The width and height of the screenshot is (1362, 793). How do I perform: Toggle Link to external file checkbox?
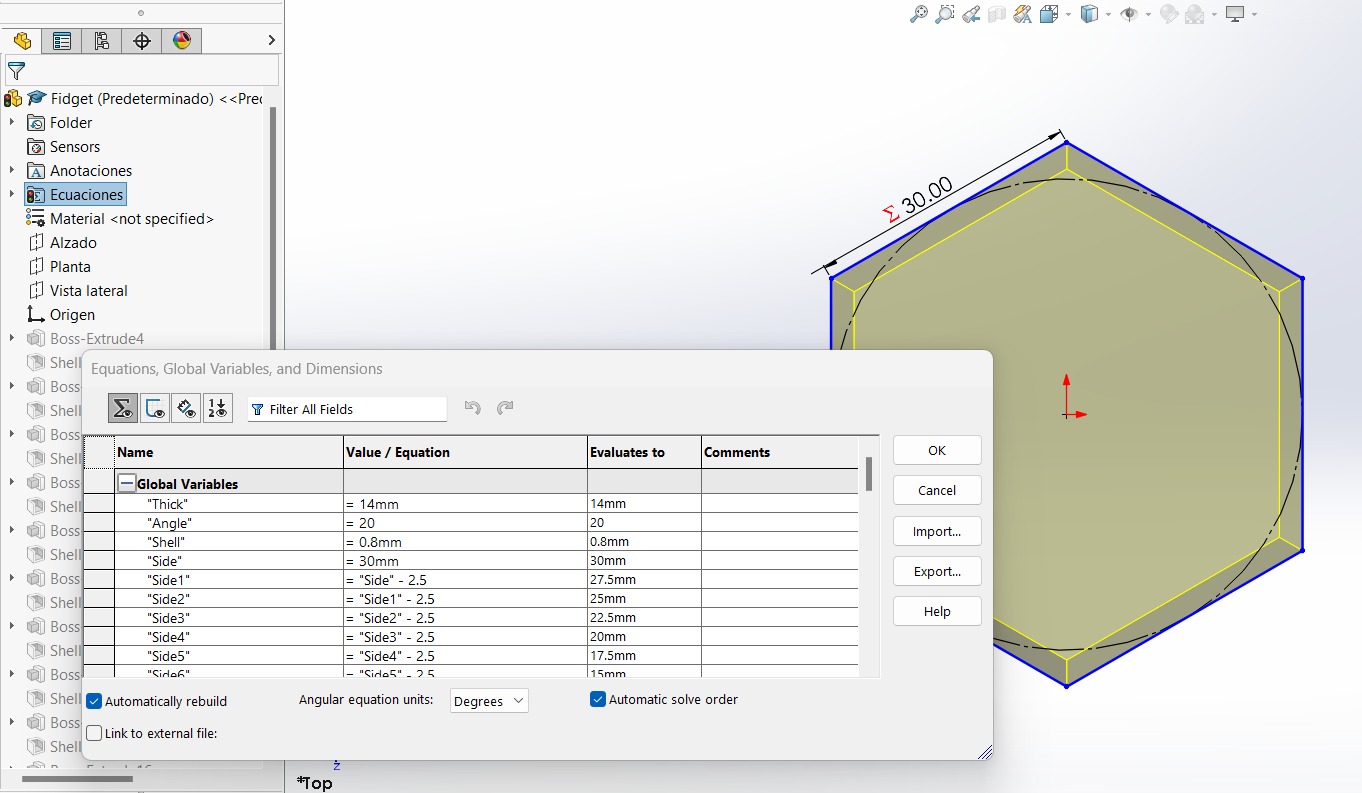point(94,733)
